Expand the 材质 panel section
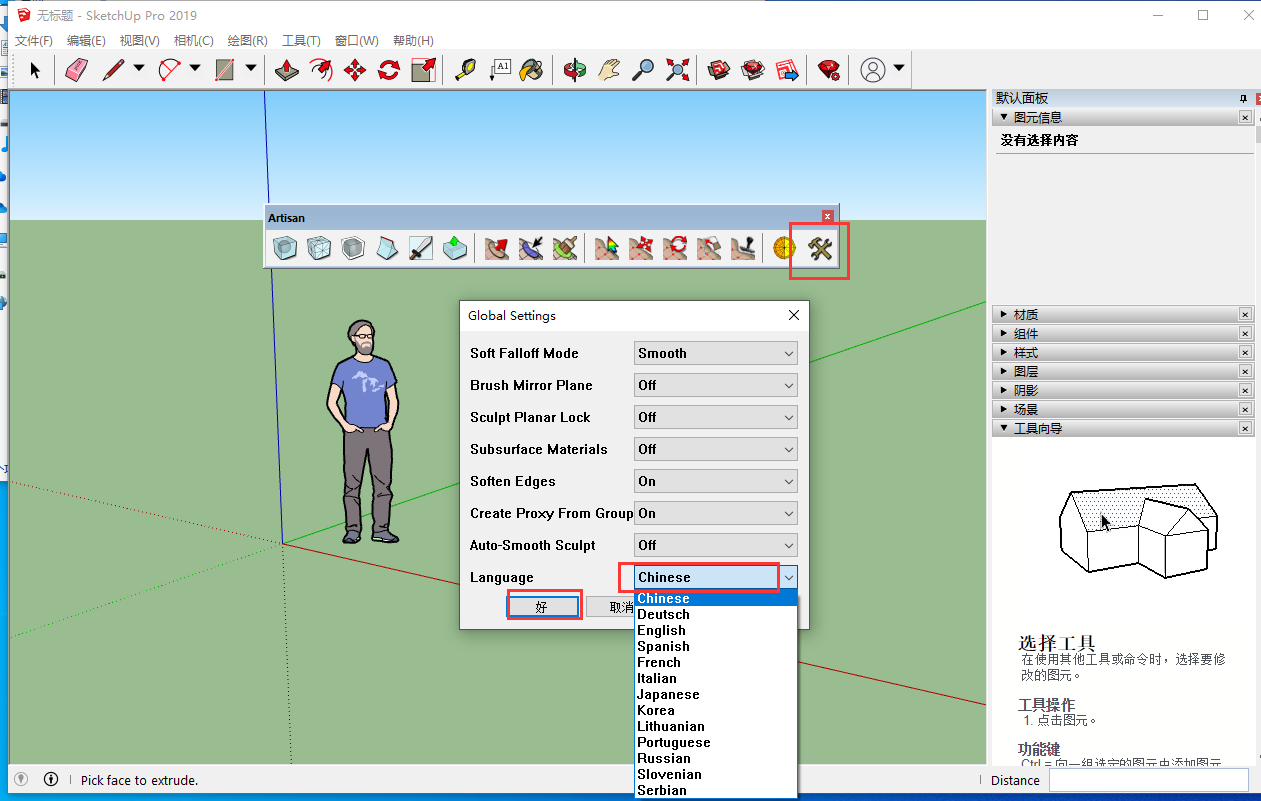 [1026, 315]
